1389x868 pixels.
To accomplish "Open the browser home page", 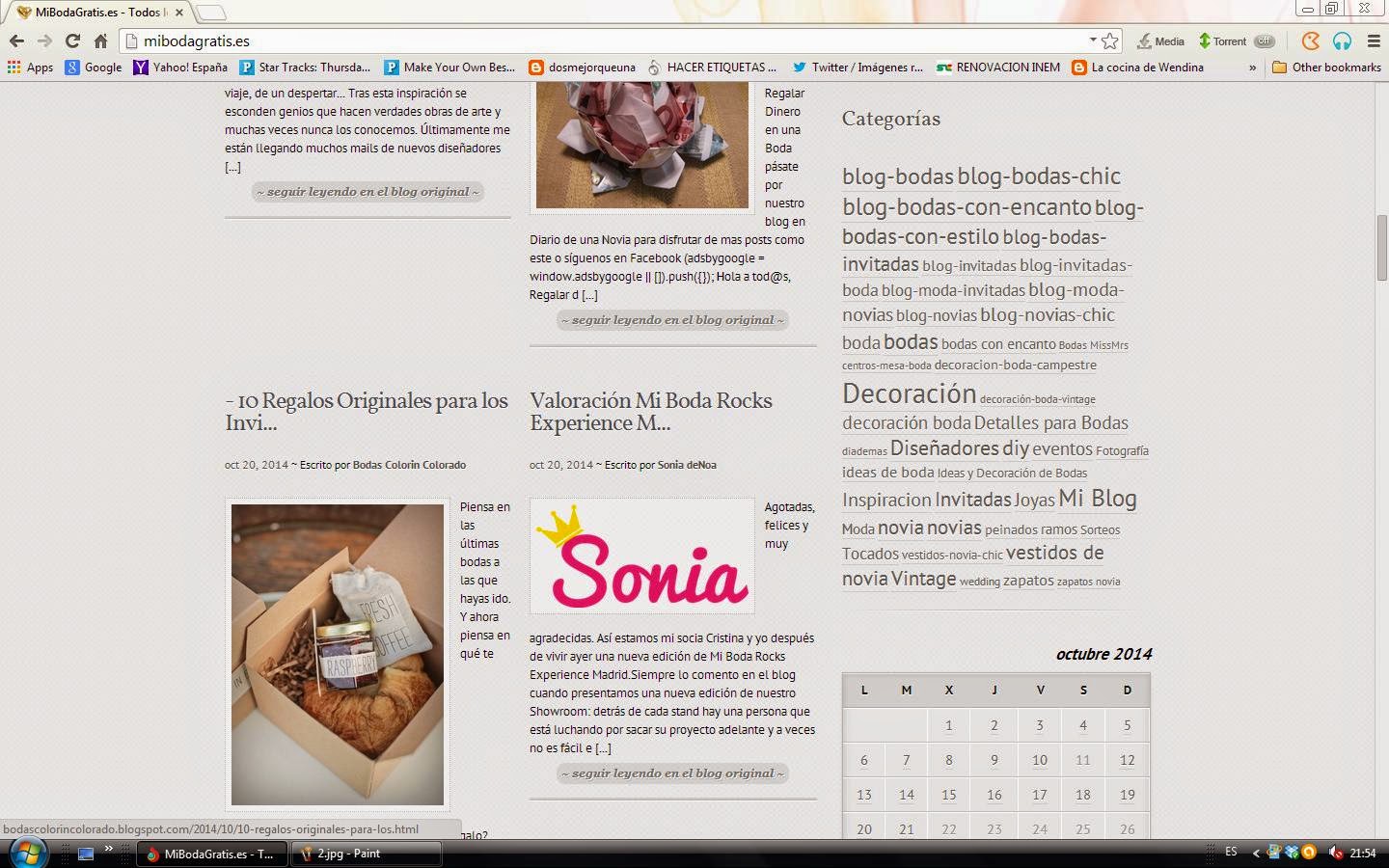I will pos(100,41).
